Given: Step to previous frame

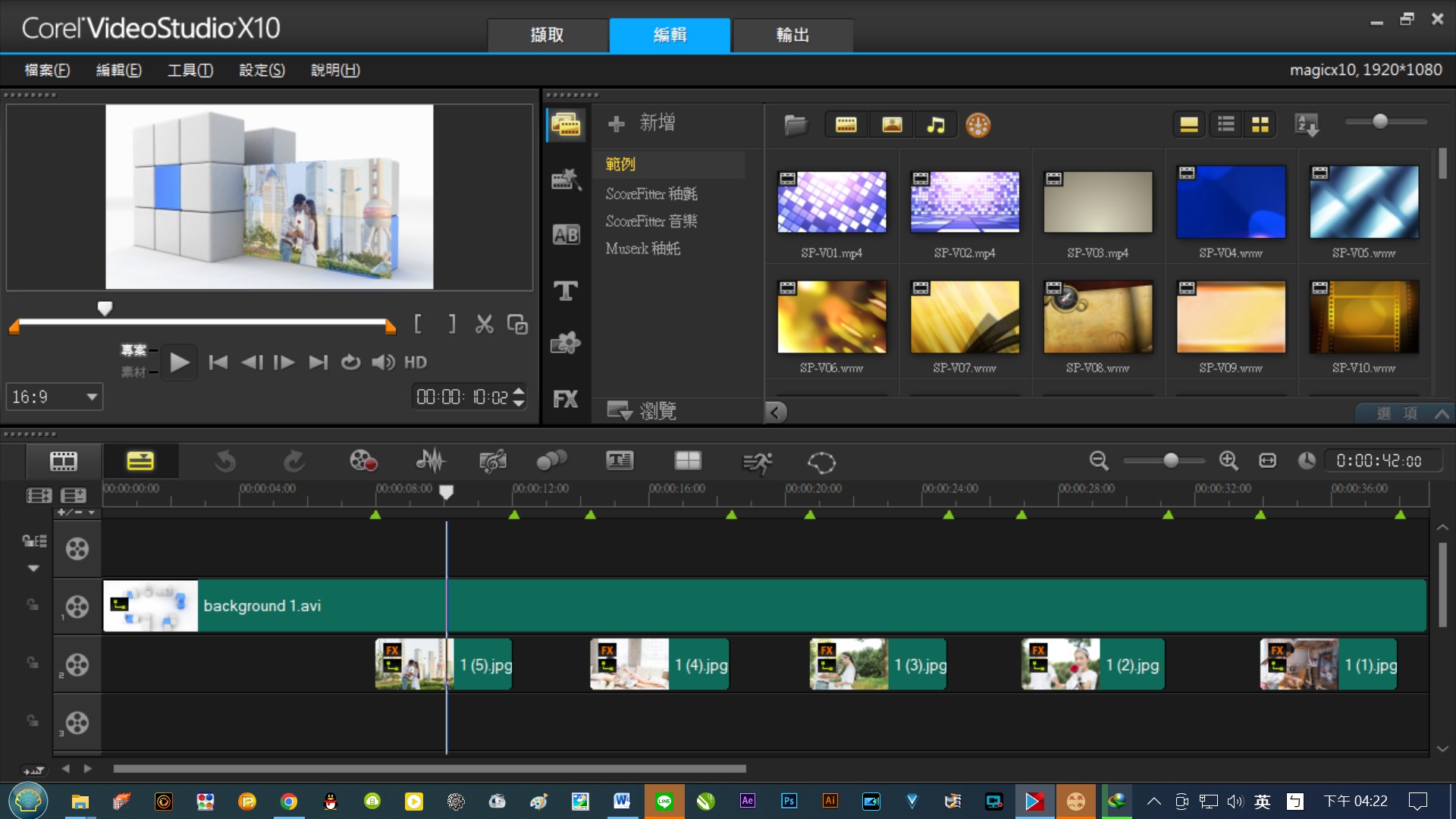Looking at the screenshot, I should pos(252,362).
